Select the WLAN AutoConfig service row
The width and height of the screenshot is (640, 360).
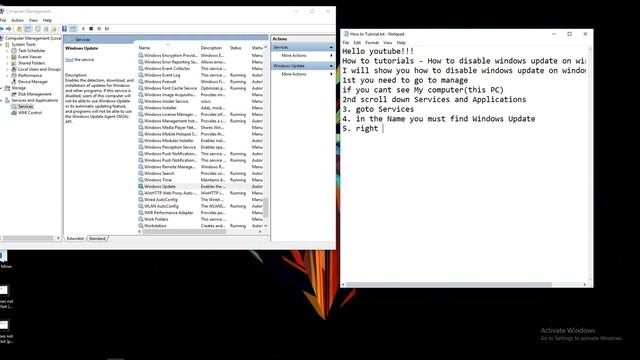(x=200, y=206)
